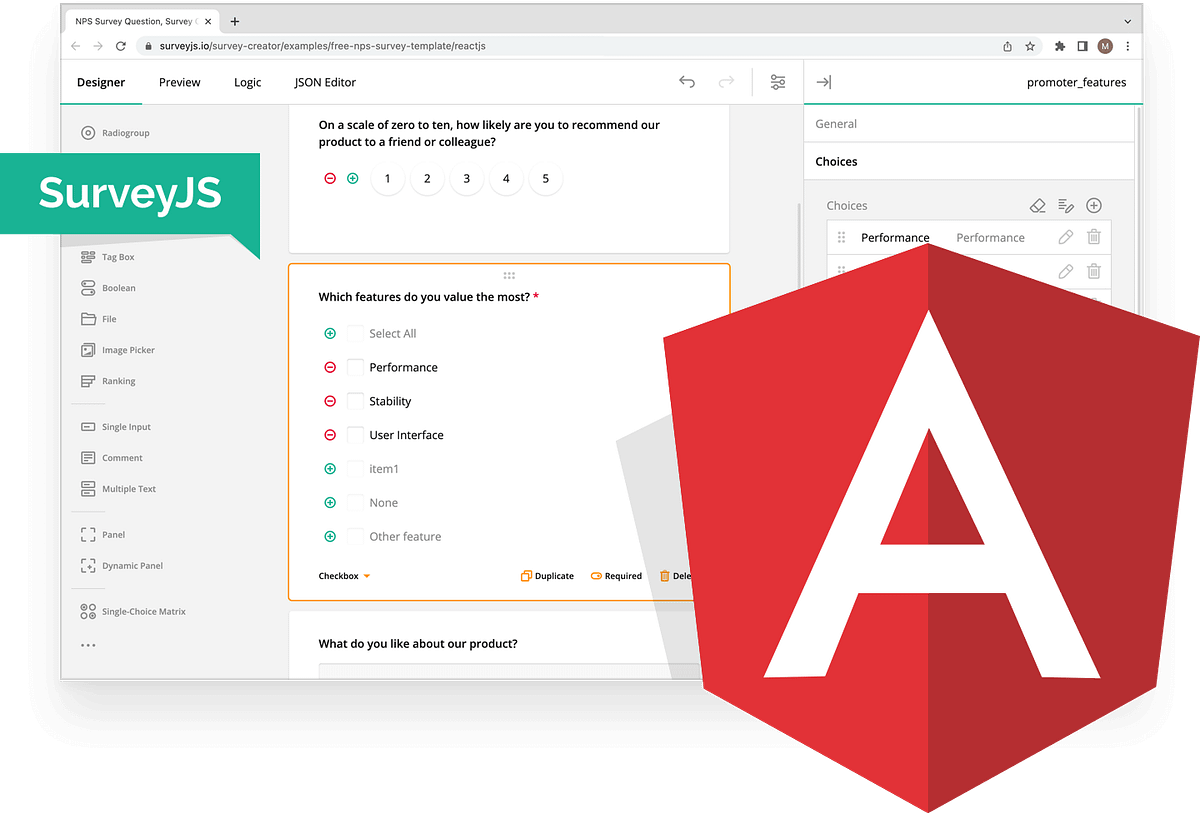This screenshot has width=1200, height=813.
Task: Open survey settings via the sliders icon
Action: coord(778,82)
